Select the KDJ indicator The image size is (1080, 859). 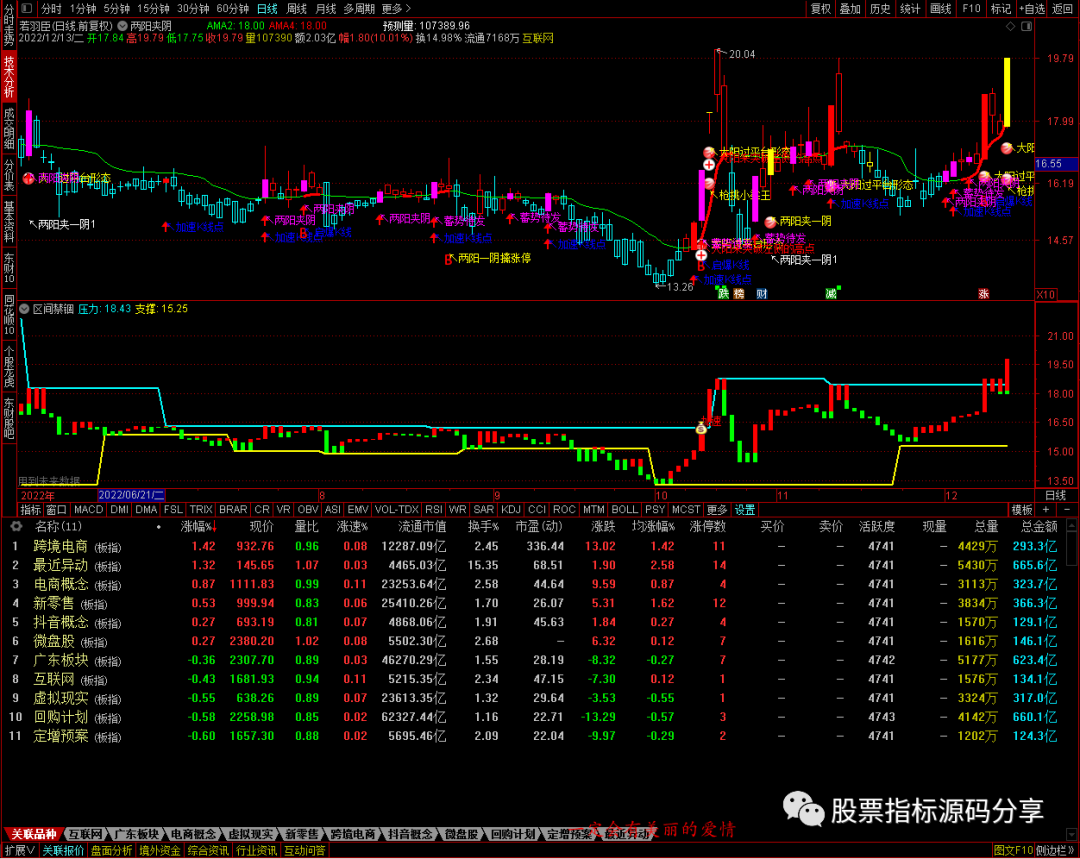tap(510, 510)
